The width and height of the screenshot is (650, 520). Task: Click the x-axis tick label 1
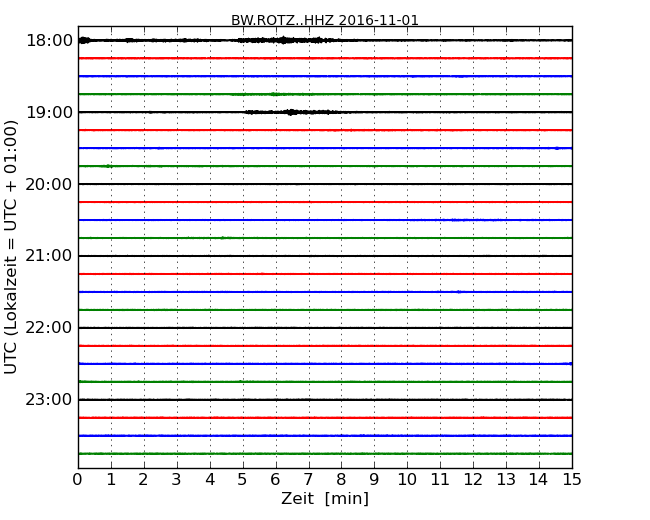[x=111, y=479]
